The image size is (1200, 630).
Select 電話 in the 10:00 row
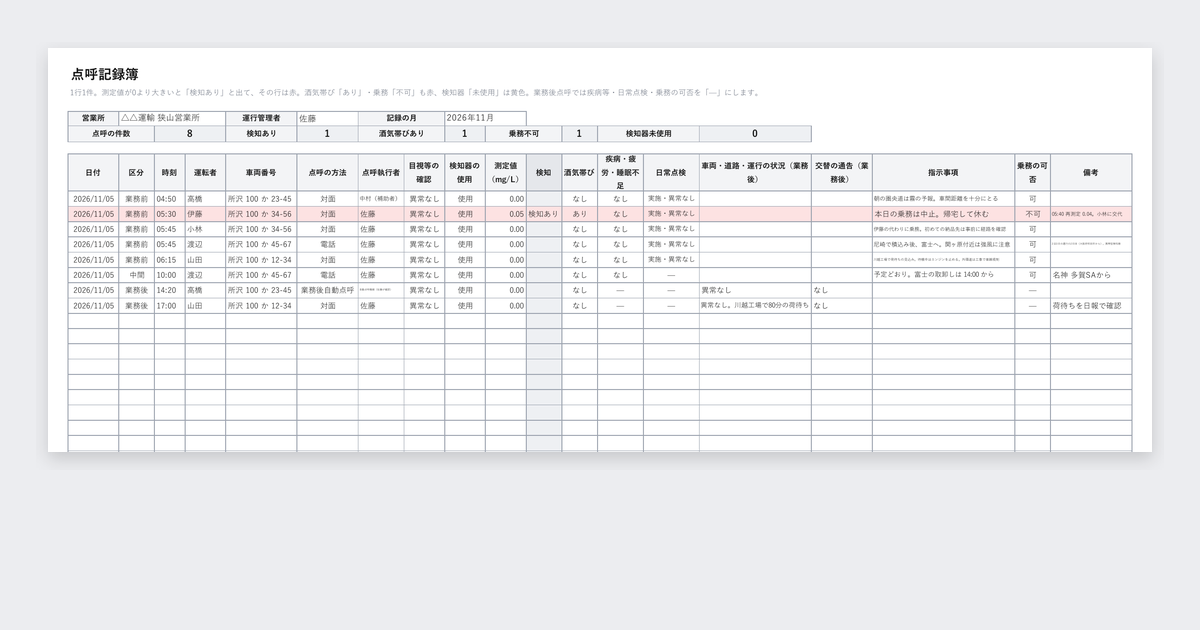tap(327, 275)
